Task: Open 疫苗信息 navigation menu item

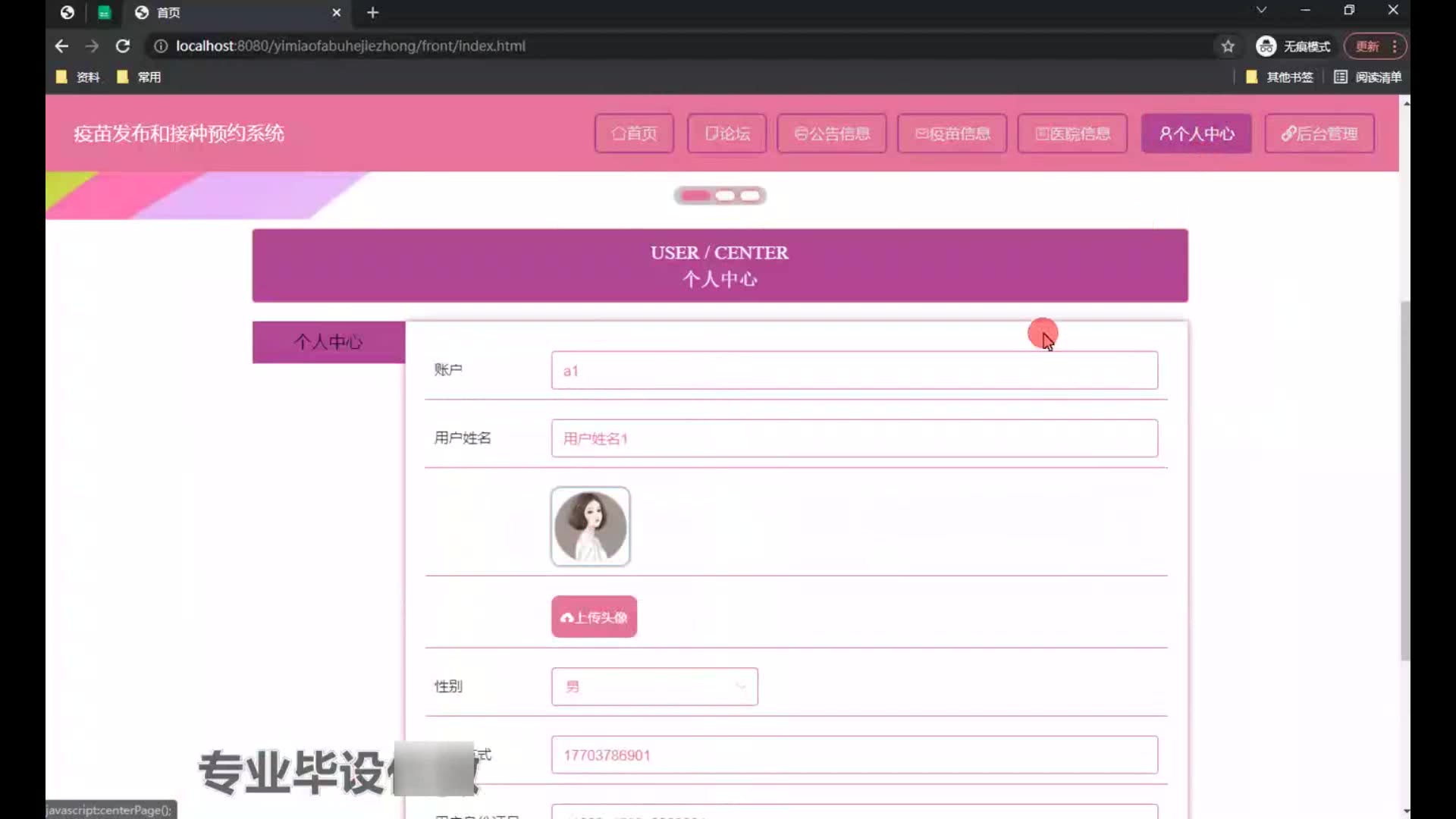Action: [x=952, y=133]
